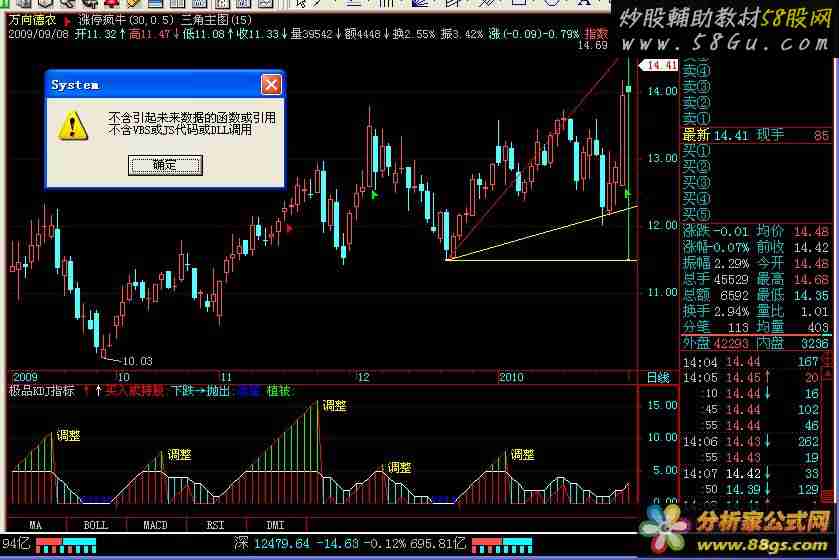Click the 深 12479.64 index in status bar
The height and width of the screenshot is (560, 839).
click(271, 544)
